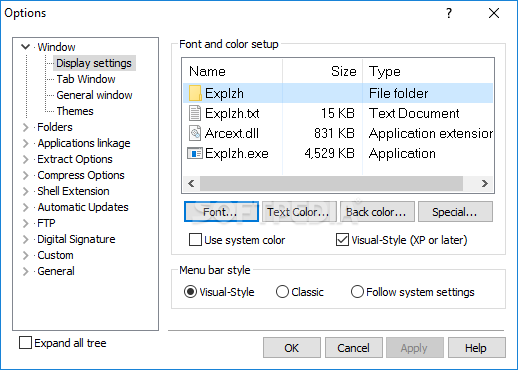The width and height of the screenshot is (518, 370).
Task: Click the Text Document type cell
Action: click(414, 113)
